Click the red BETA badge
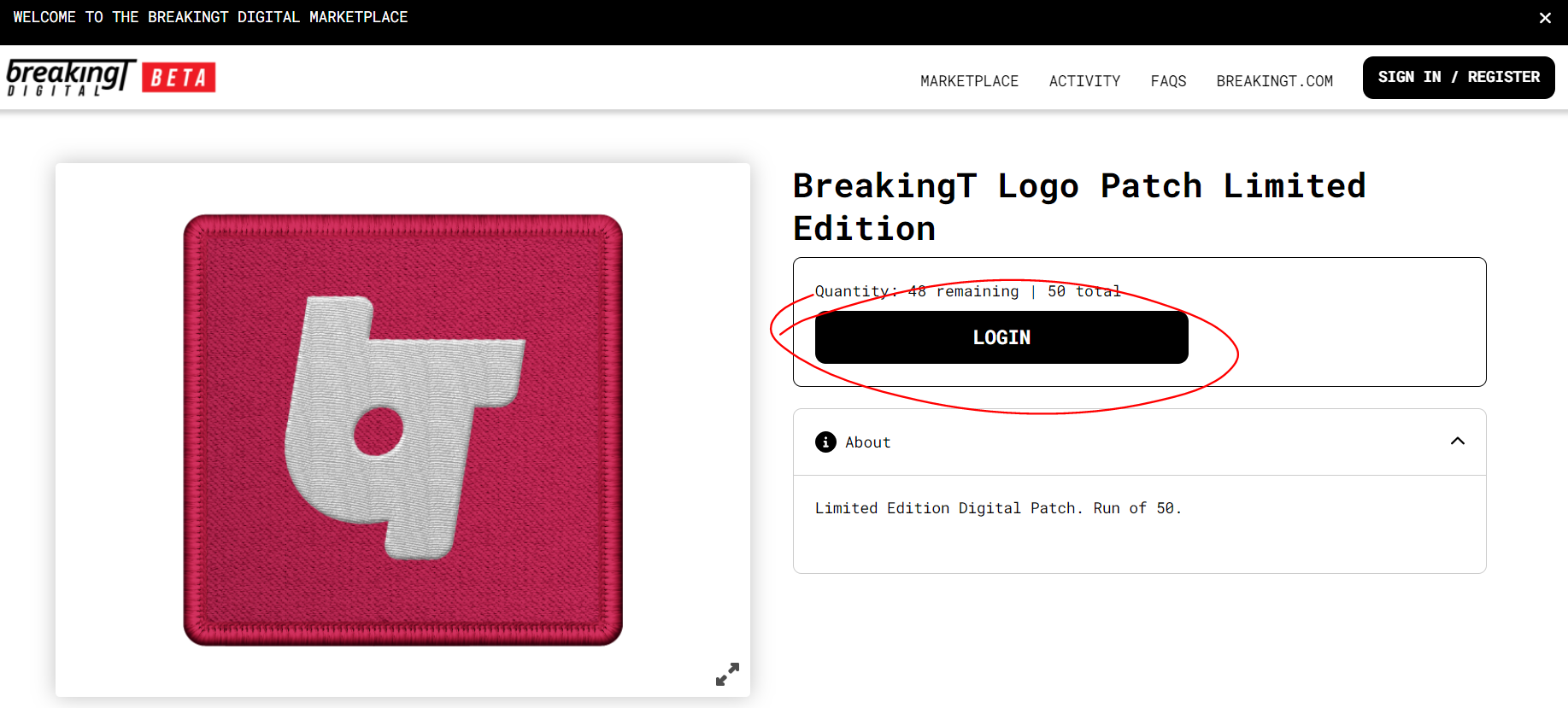 pyautogui.click(x=179, y=78)
